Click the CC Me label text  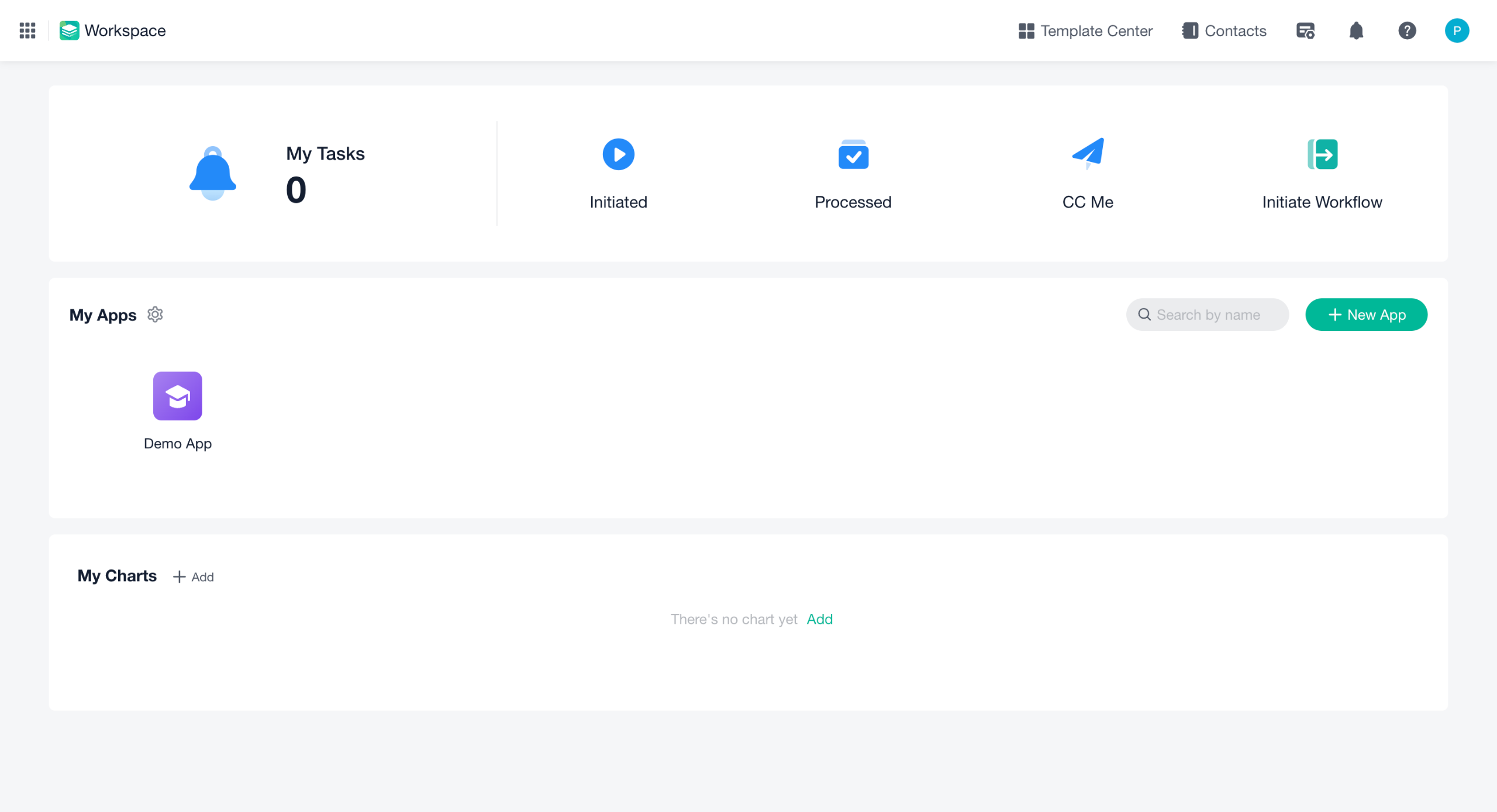click(1088, 202)
